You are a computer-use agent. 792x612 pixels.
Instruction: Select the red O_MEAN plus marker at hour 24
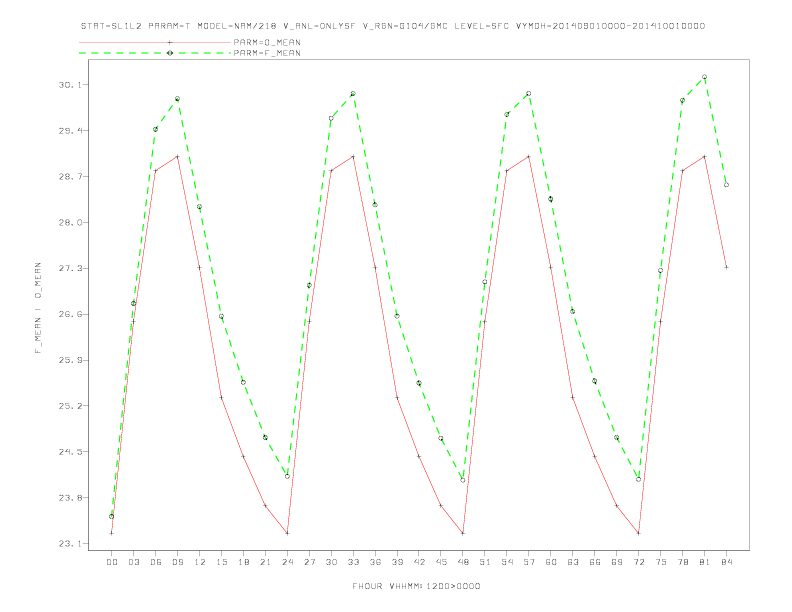pos(287,533)
